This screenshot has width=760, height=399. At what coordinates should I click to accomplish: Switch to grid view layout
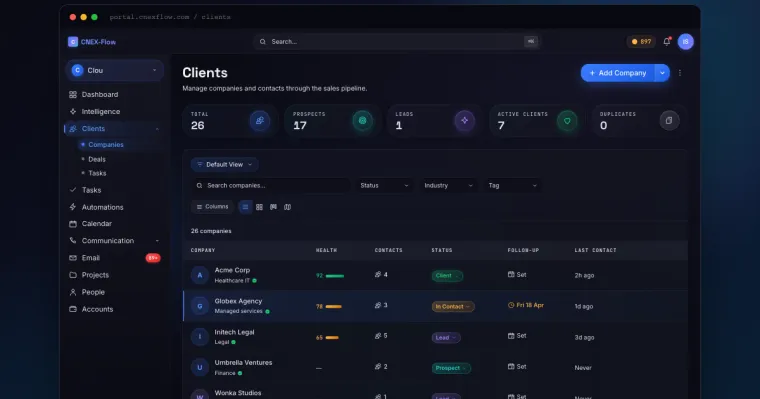point(259,207)
